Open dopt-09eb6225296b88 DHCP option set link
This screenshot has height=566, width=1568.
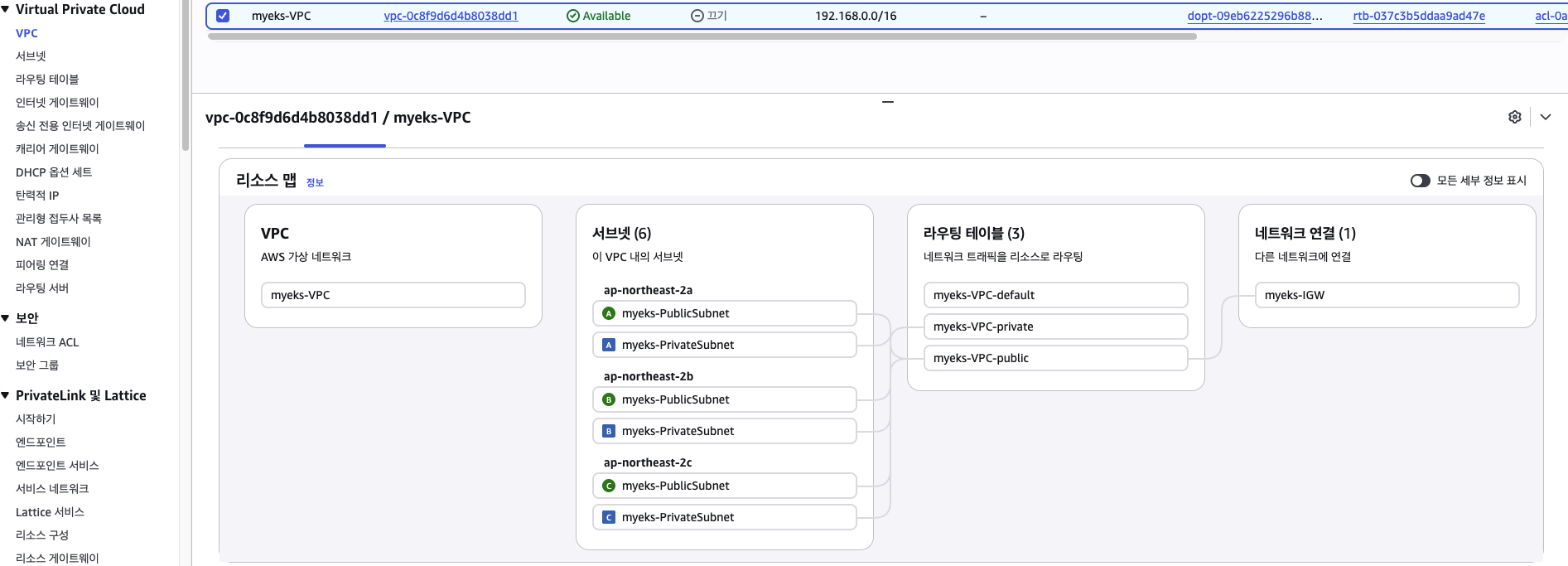click(x=1255, y=16)
